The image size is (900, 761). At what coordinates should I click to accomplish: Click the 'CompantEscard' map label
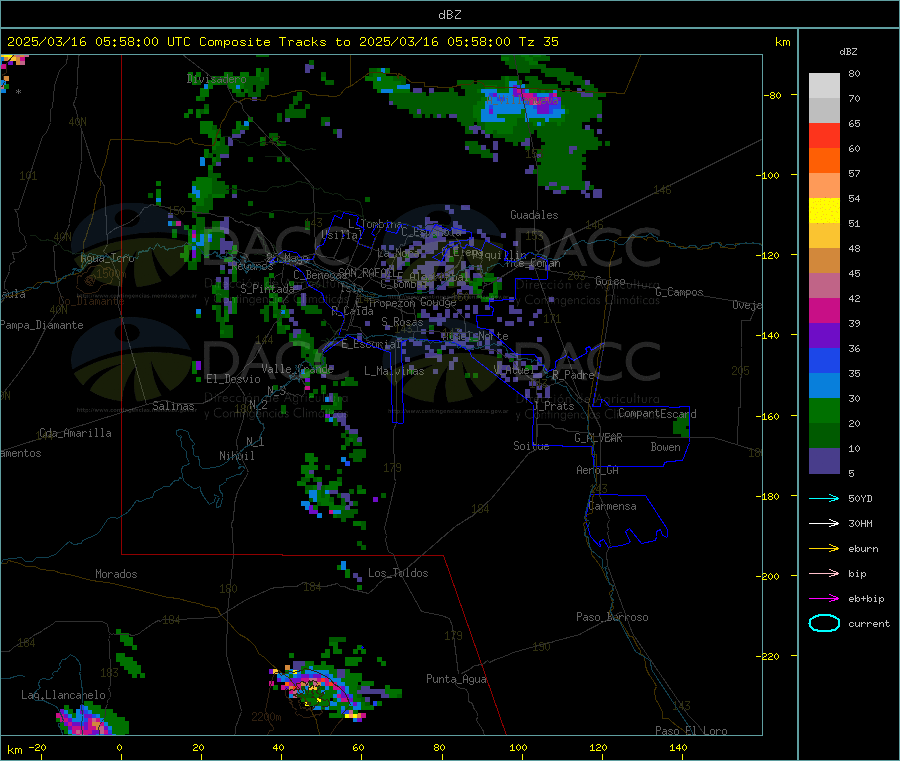coord(657,414)
